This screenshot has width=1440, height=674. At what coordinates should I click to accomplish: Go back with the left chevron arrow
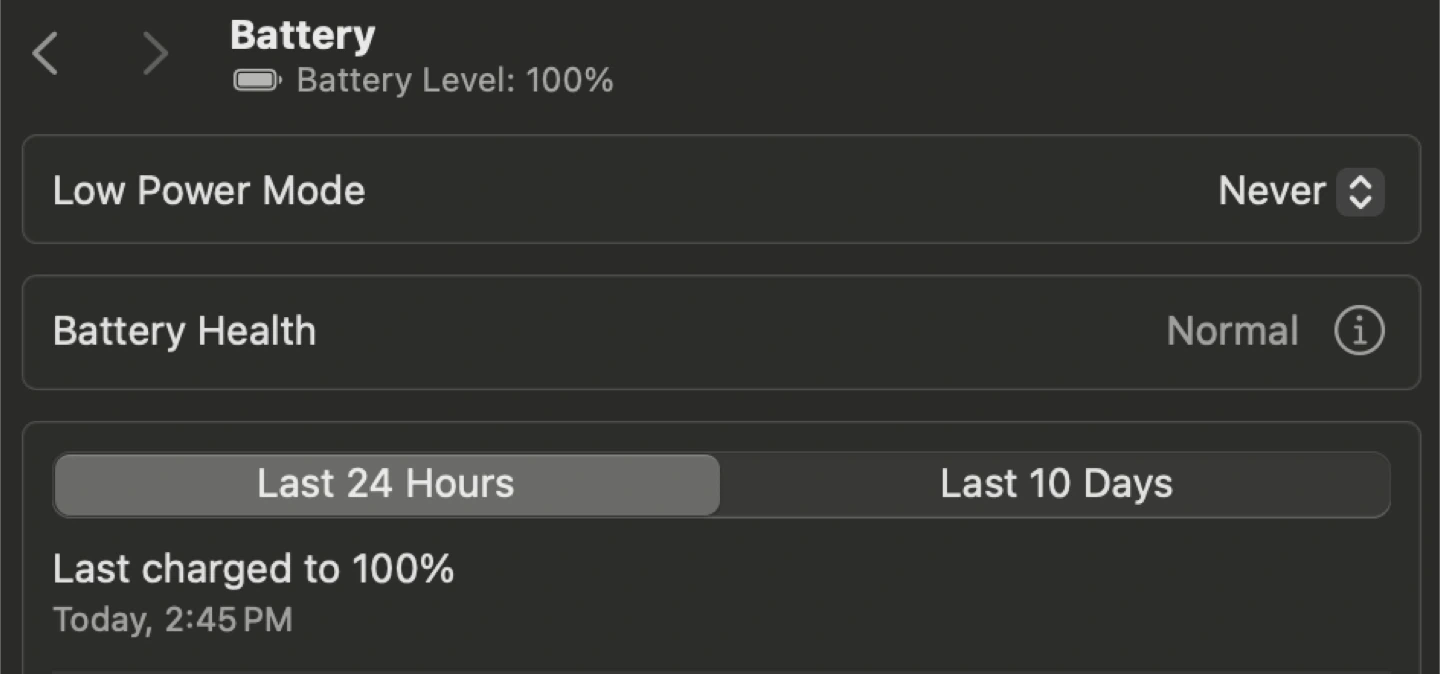click(46, 54)
